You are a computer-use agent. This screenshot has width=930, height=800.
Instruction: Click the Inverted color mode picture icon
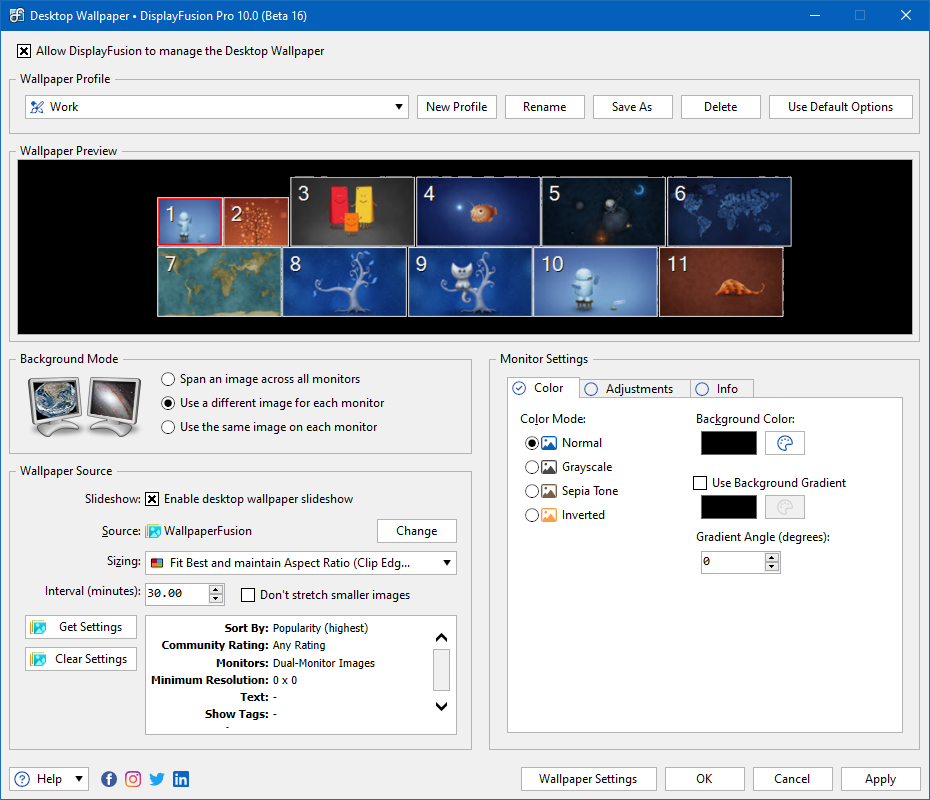pos(549,515)
